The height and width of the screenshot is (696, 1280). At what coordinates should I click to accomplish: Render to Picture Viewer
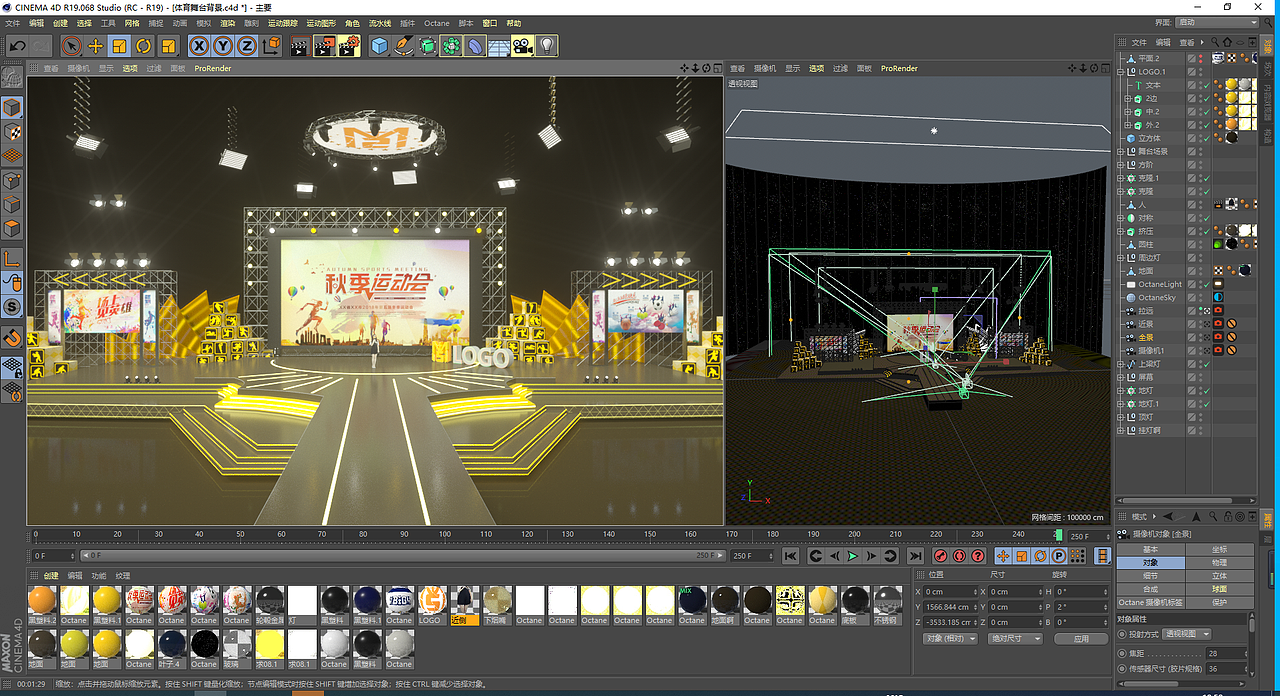pos(324,45)
